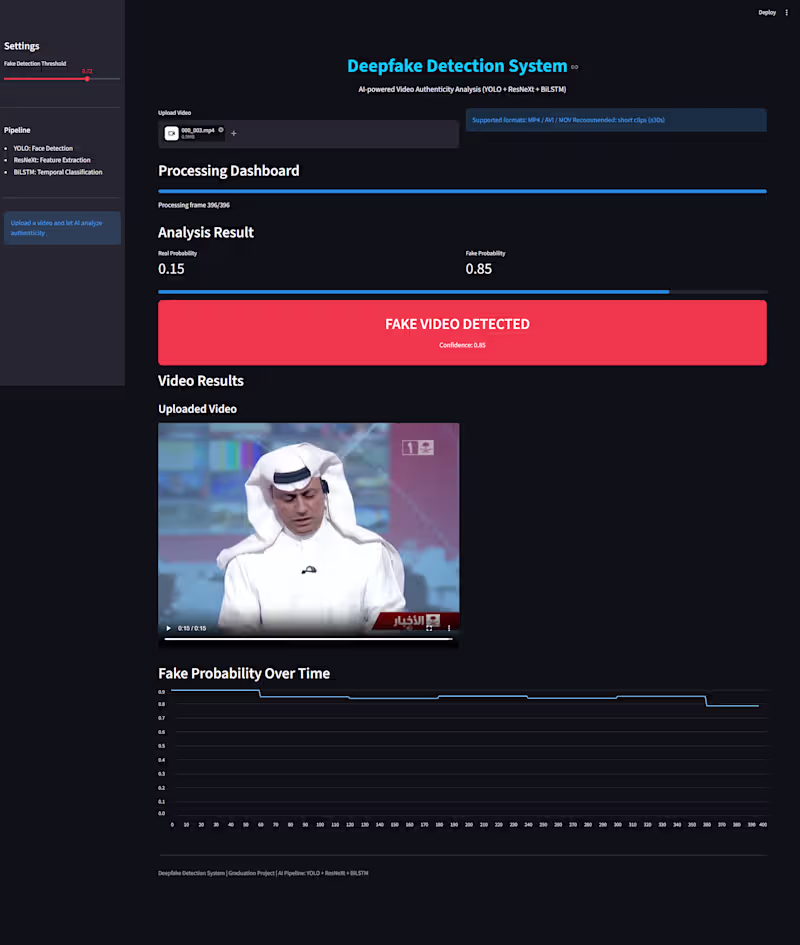
Task: Click the AI-powered Video Authenticity Analysis subtitle
Action: [462, 89]
